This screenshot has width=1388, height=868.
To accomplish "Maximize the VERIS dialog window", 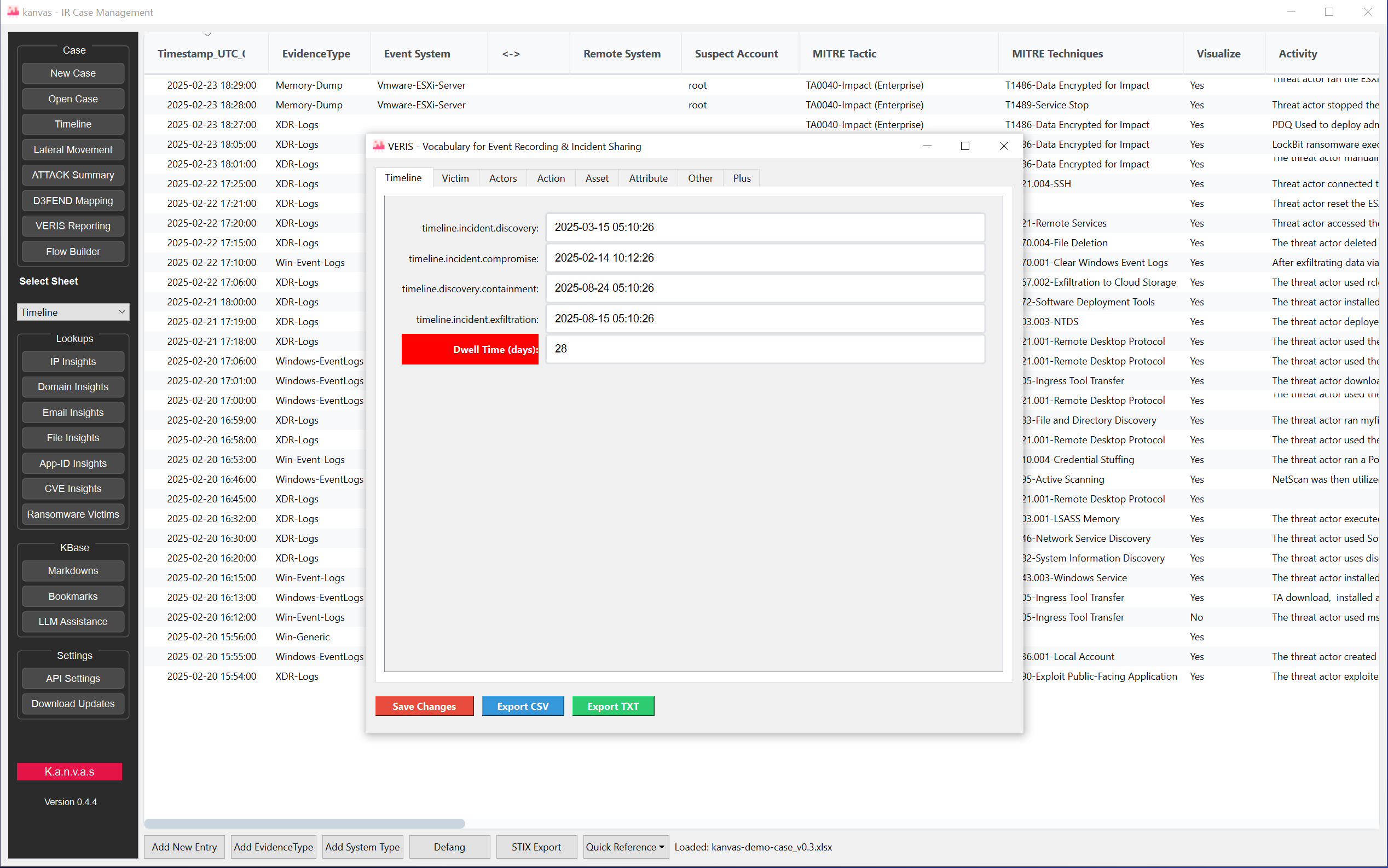I will pyautogui.click(x=965, y=146).
